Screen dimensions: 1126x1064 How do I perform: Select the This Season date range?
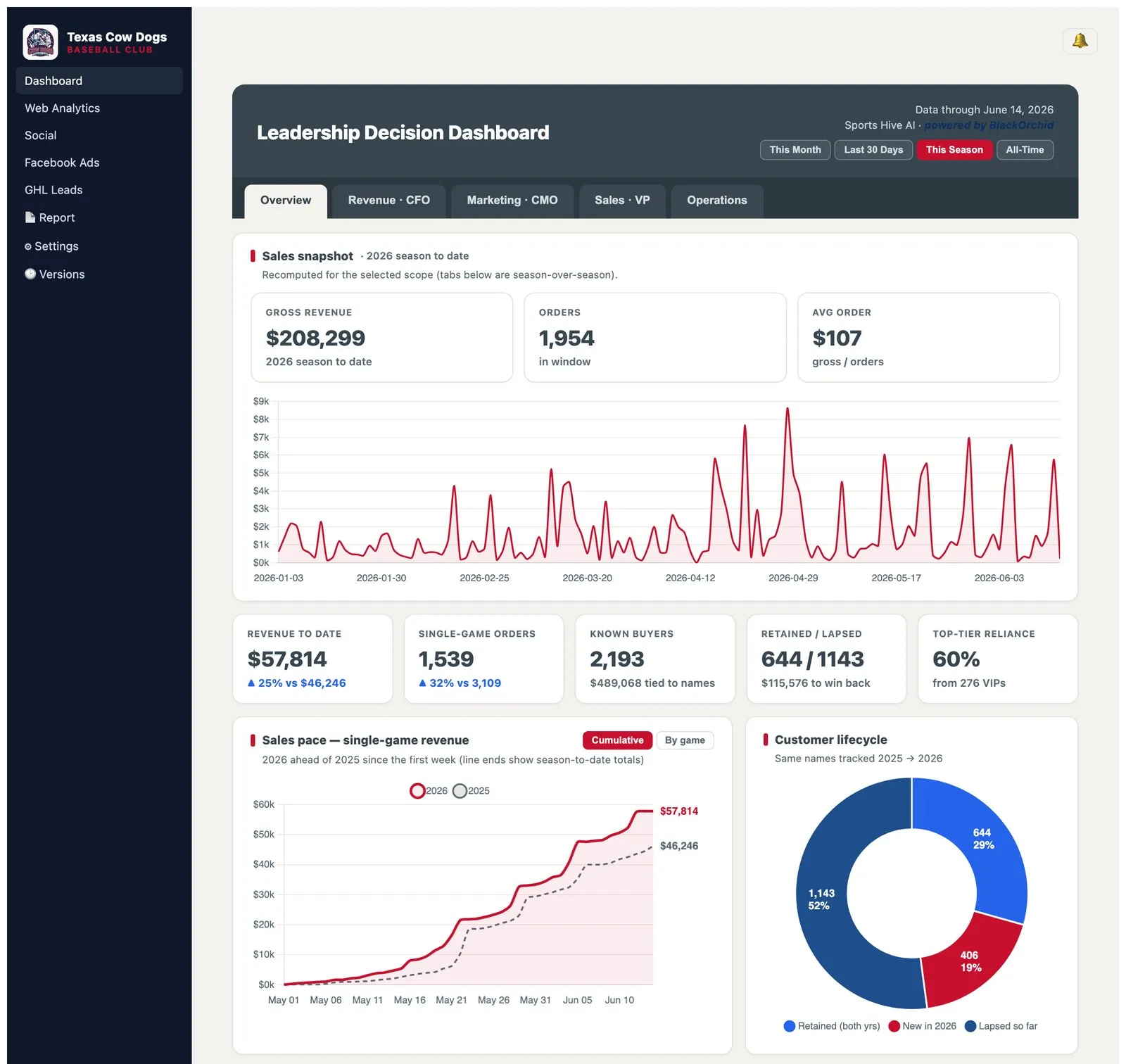tap(954, 150)
